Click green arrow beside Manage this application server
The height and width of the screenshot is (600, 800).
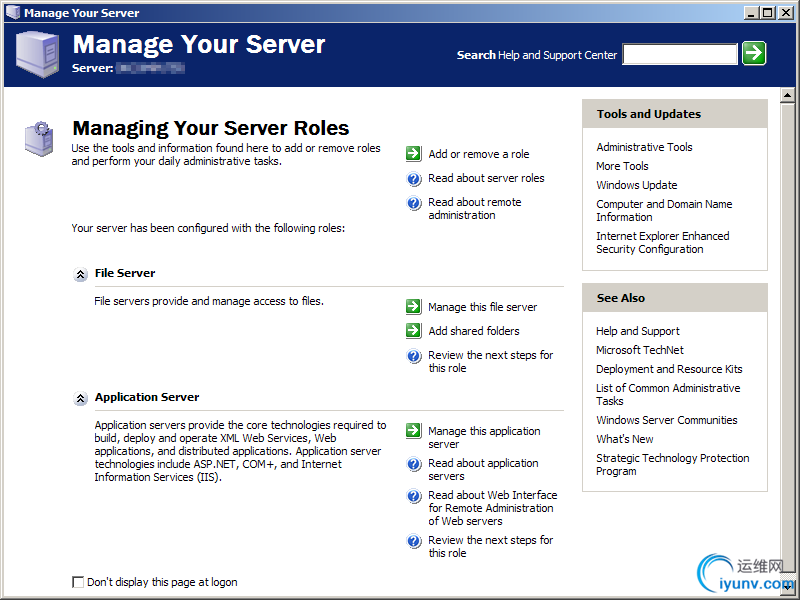pos(414,431)
